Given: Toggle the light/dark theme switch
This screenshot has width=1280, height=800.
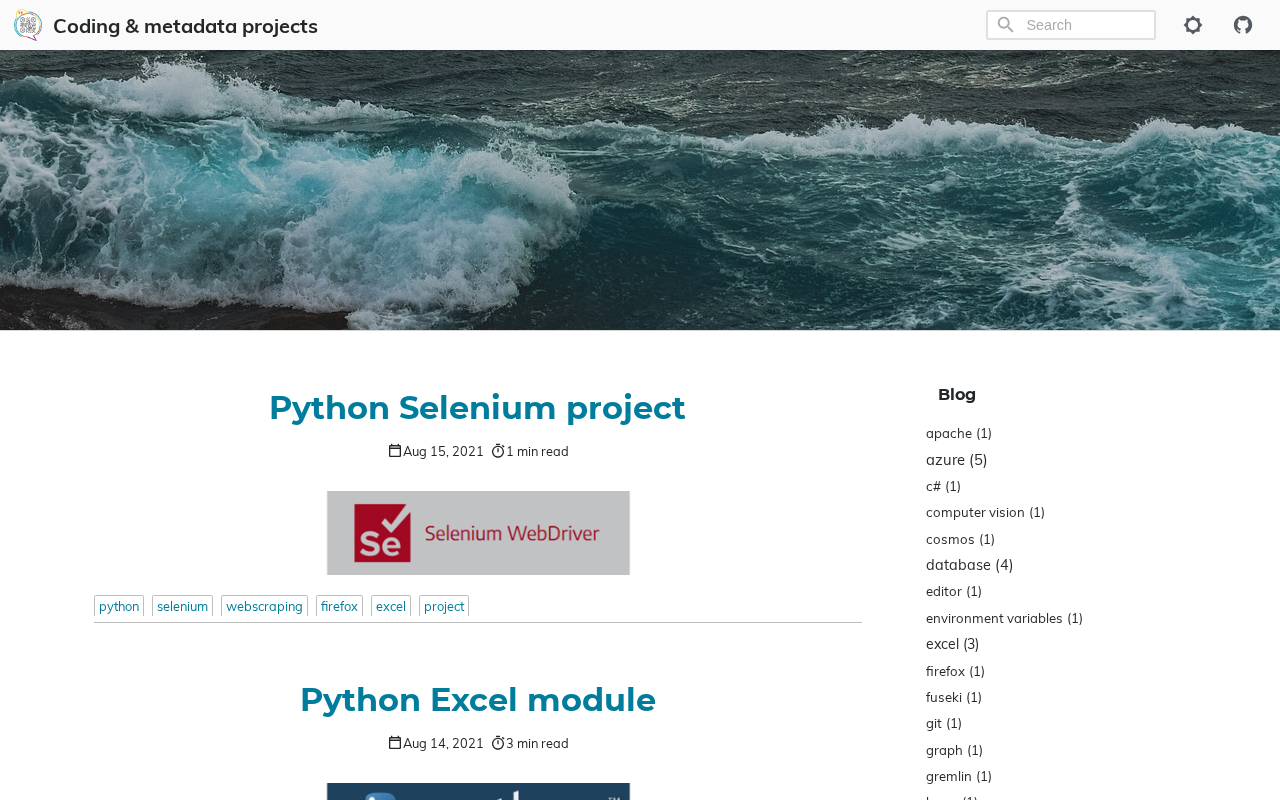Looking at the screenshot, I should click(1193, 25).
